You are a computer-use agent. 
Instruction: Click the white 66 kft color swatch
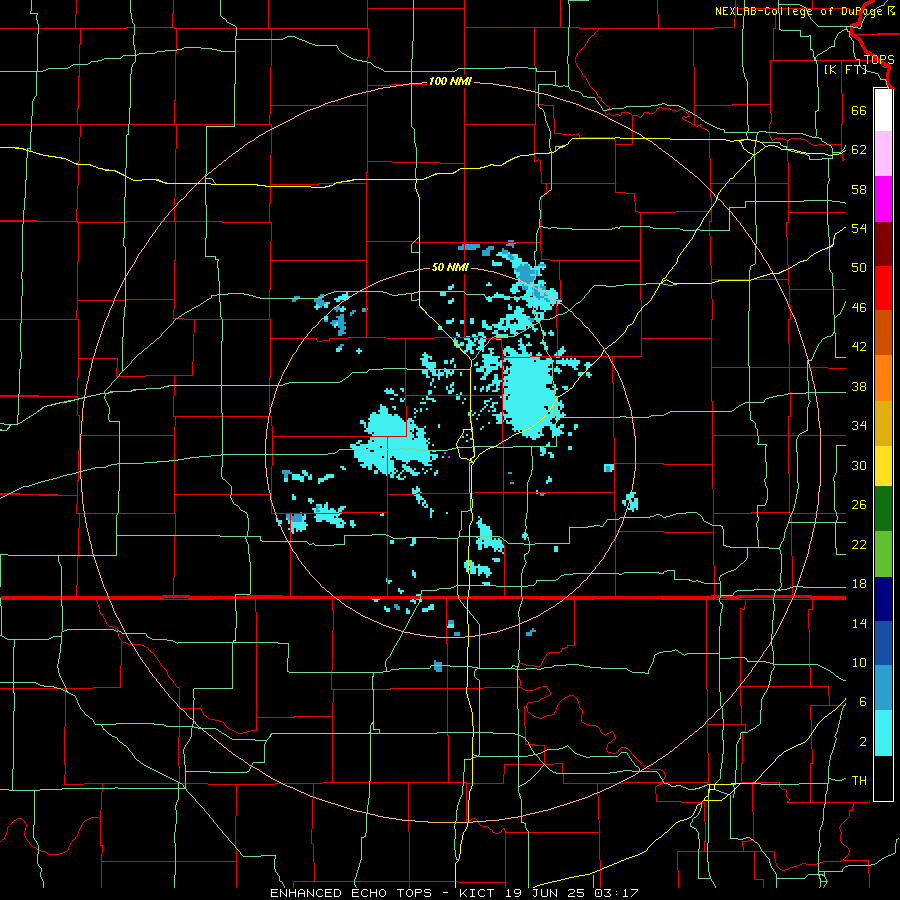[x=883, y=110]
